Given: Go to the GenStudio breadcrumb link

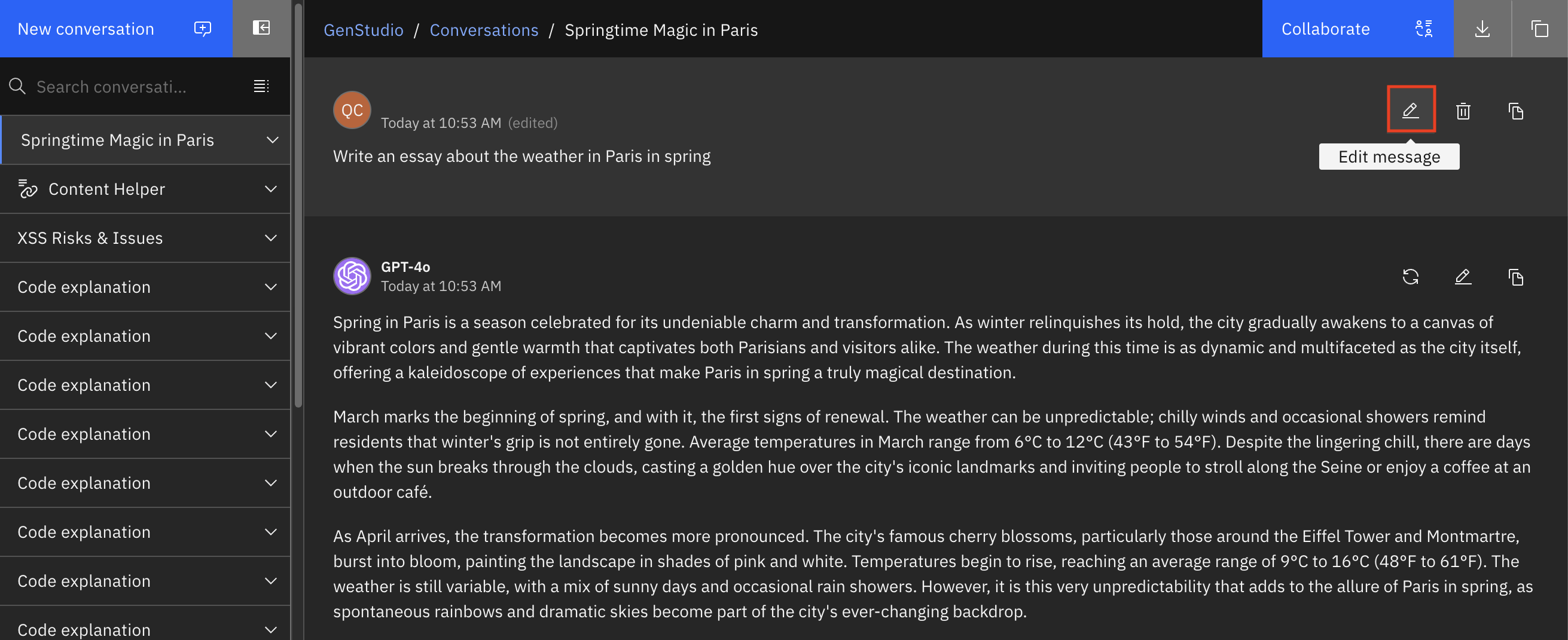Looking at the screenshot, I should pyautogui.click(x=363, y=30).
